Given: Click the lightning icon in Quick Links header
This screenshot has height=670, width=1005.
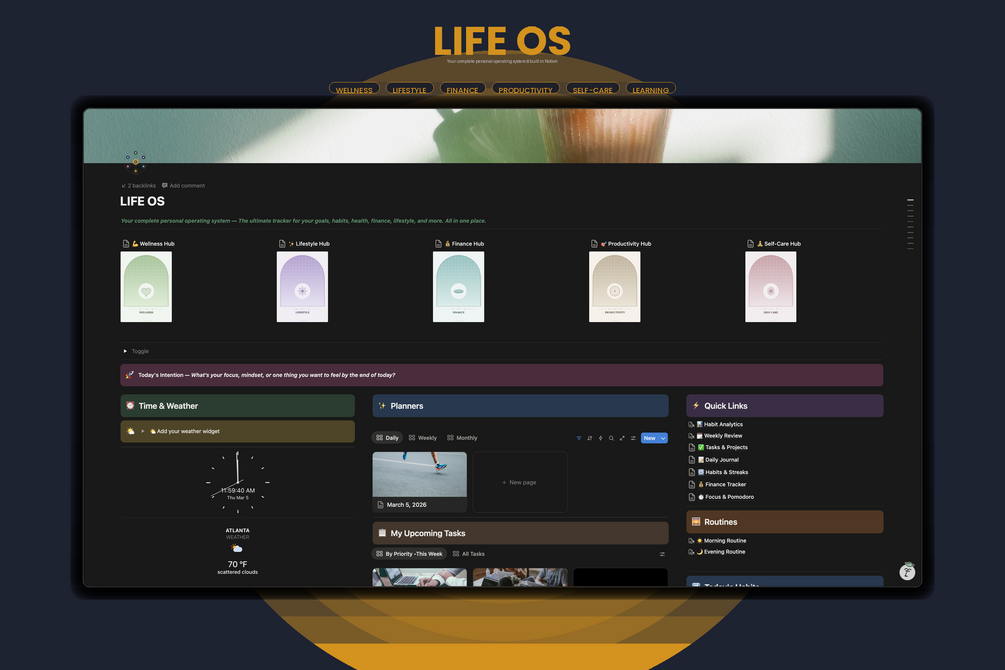Looking at the screenshot, I should click(696, 406).
